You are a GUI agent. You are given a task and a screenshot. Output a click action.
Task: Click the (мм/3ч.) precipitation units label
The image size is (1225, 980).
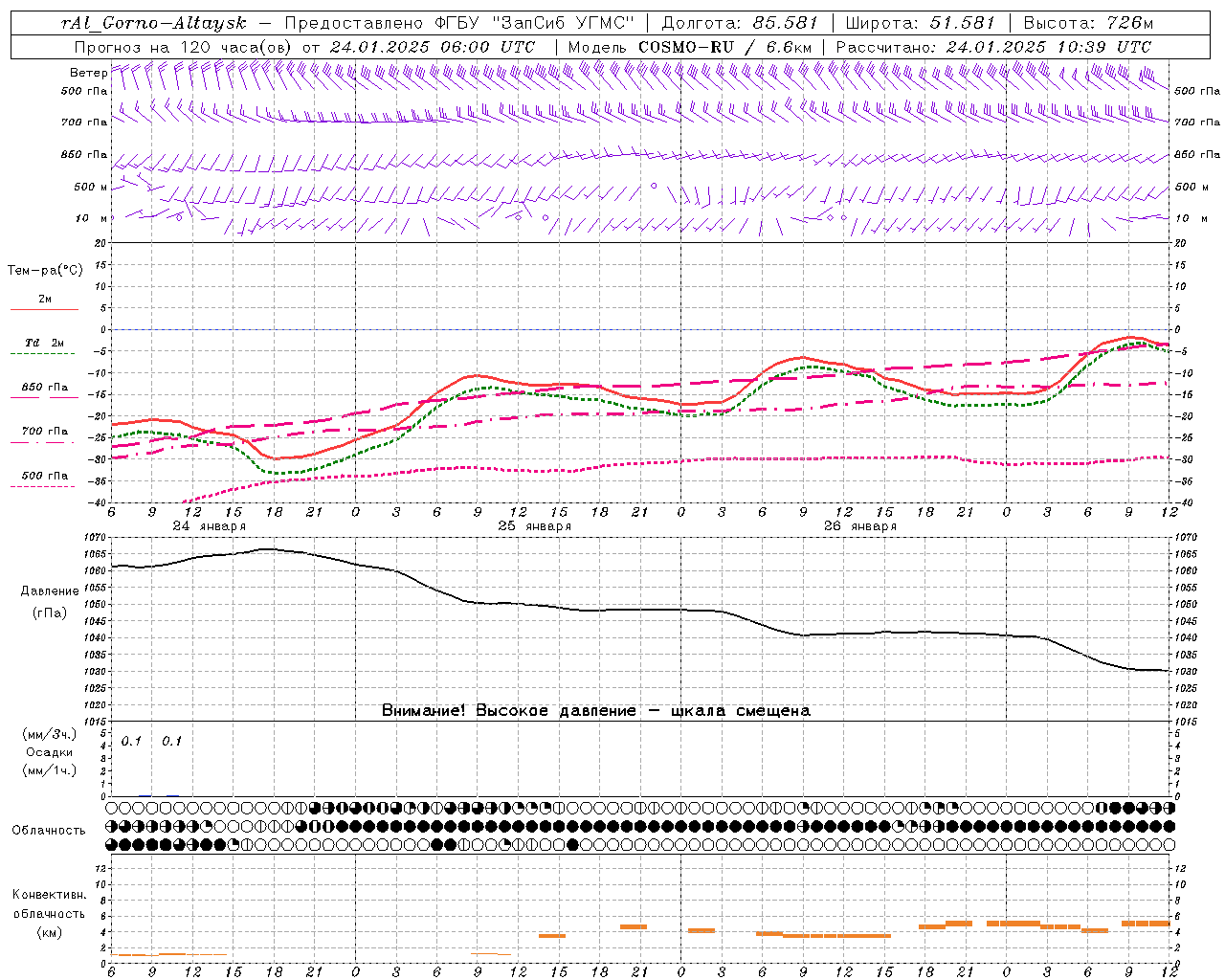click(x=50, y=735)
